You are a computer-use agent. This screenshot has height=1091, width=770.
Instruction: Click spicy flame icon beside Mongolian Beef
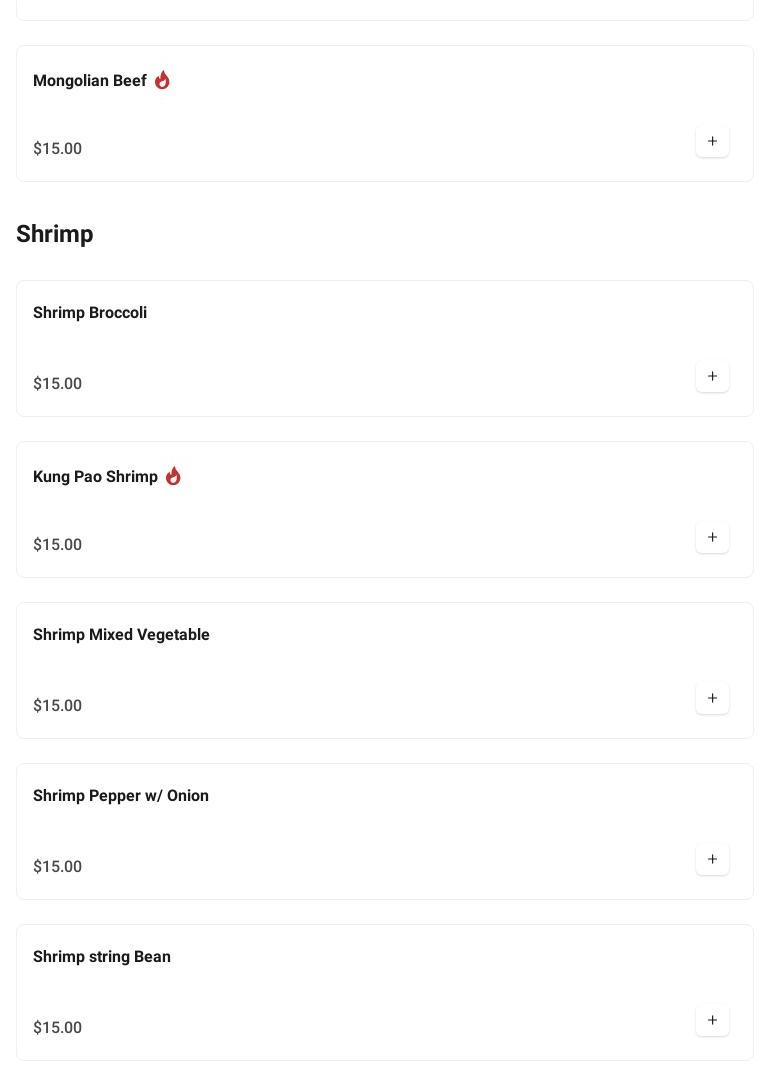[x=162, y=80]
